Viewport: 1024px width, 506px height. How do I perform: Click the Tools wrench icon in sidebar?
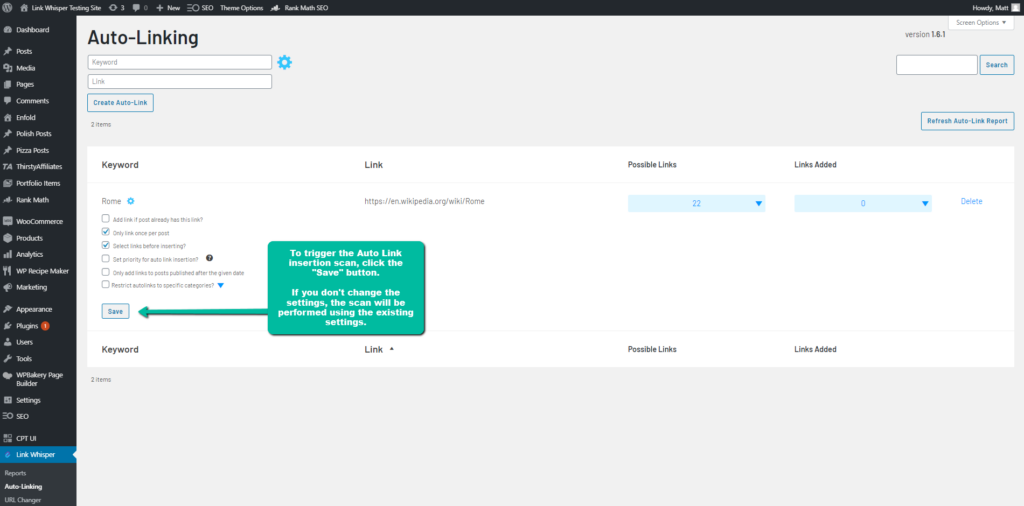(7, 358)
